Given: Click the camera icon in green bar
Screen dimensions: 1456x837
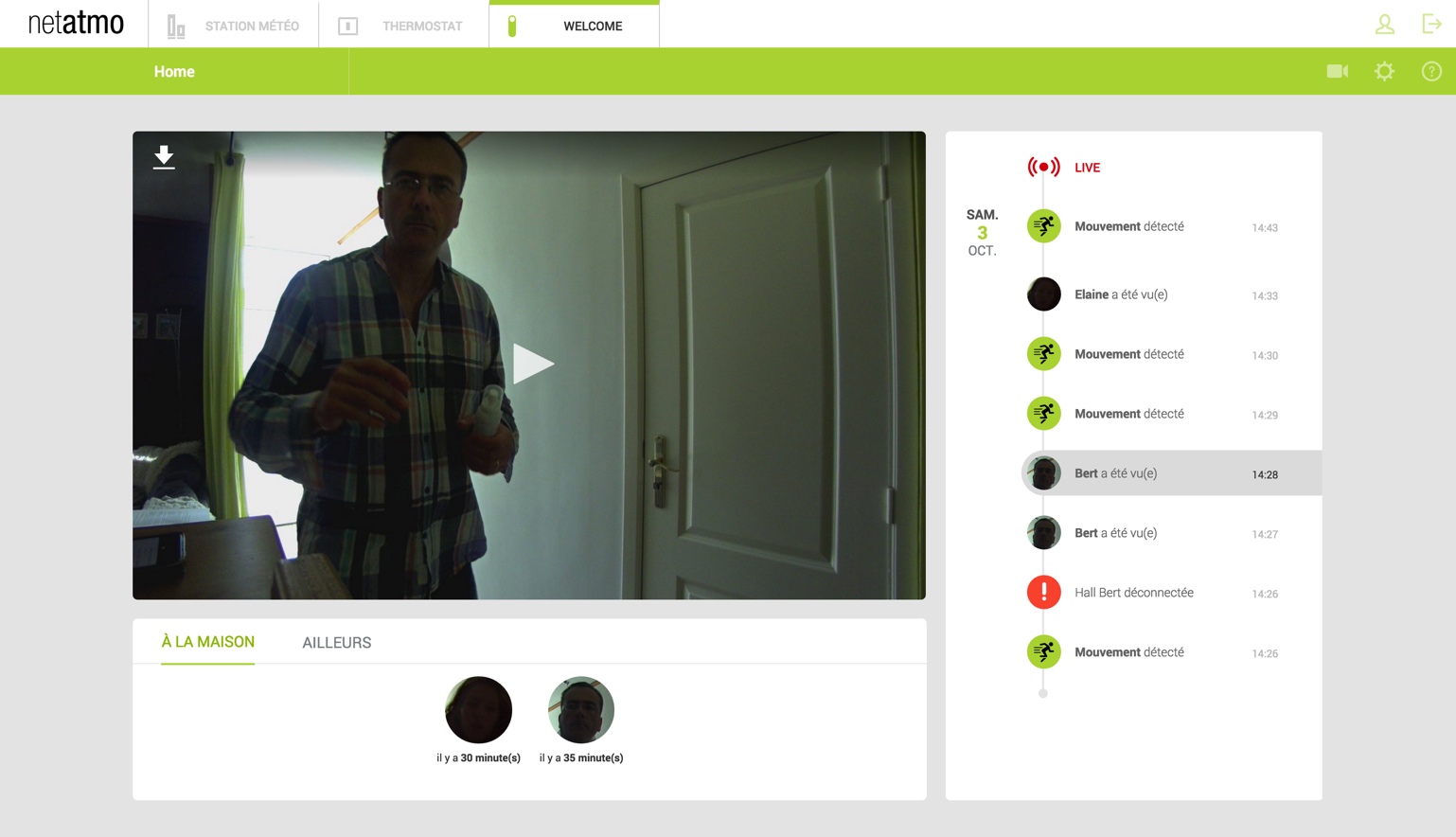Looking at the screenshot, I should tap(1337, 71).
